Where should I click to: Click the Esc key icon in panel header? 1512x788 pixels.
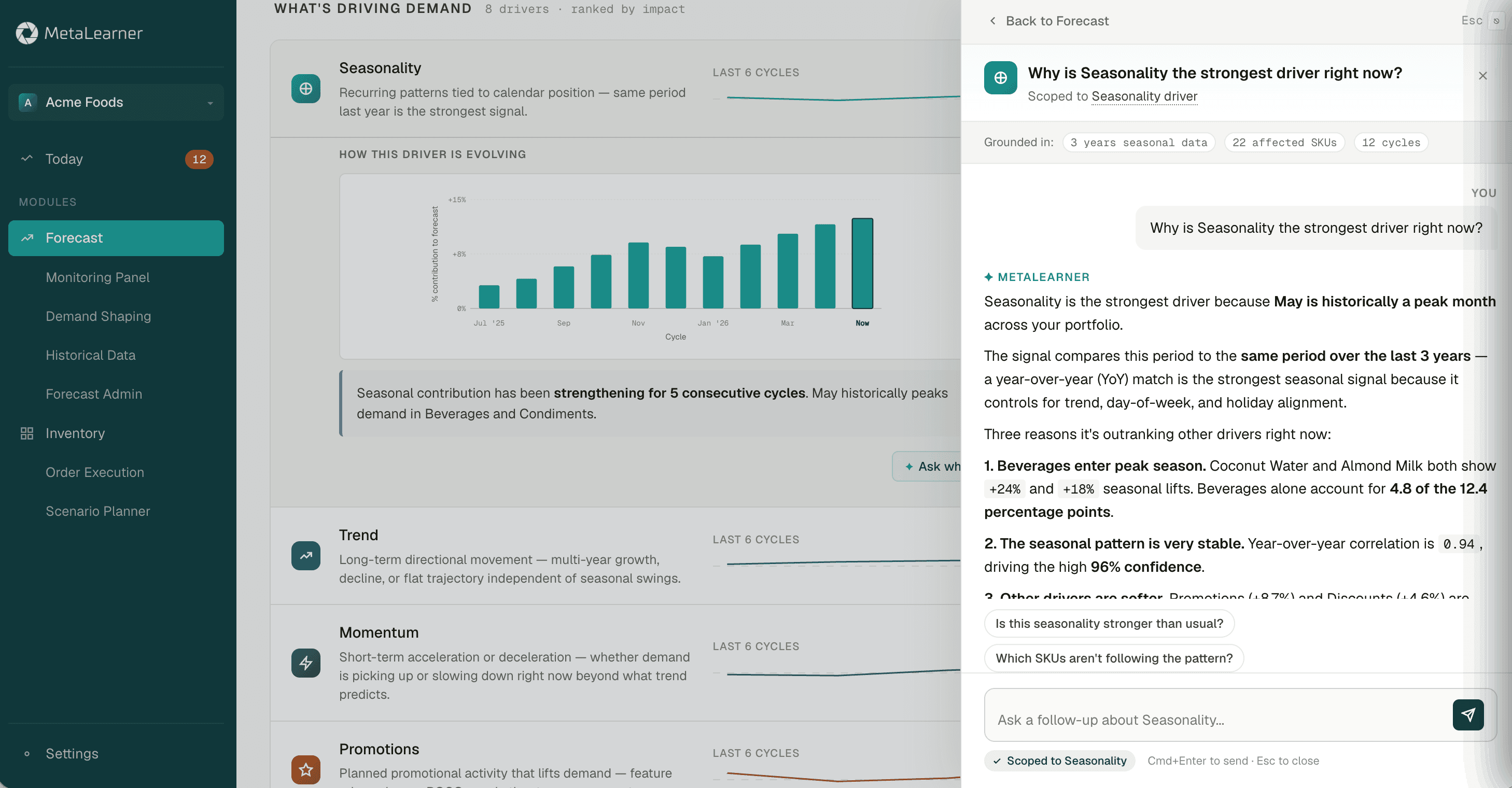(1496, 21)
